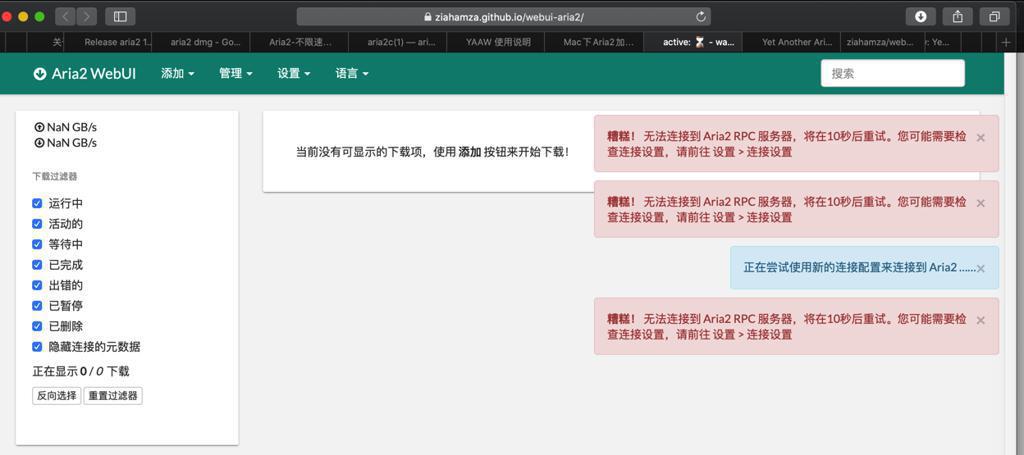This screenshot has height=455, width=1024.
Task: Open a new tab with the plus icon
Action: coord(1006,42)
